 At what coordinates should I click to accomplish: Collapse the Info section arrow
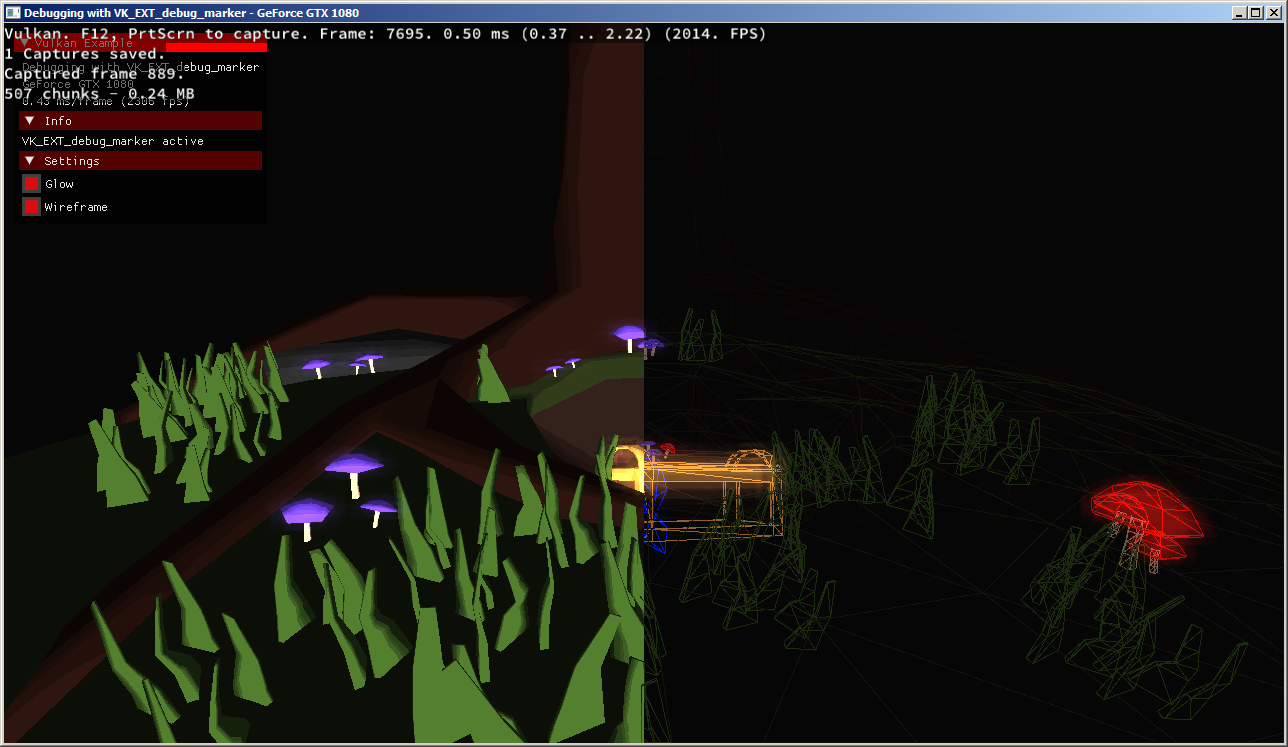click(x=30, y=121)
